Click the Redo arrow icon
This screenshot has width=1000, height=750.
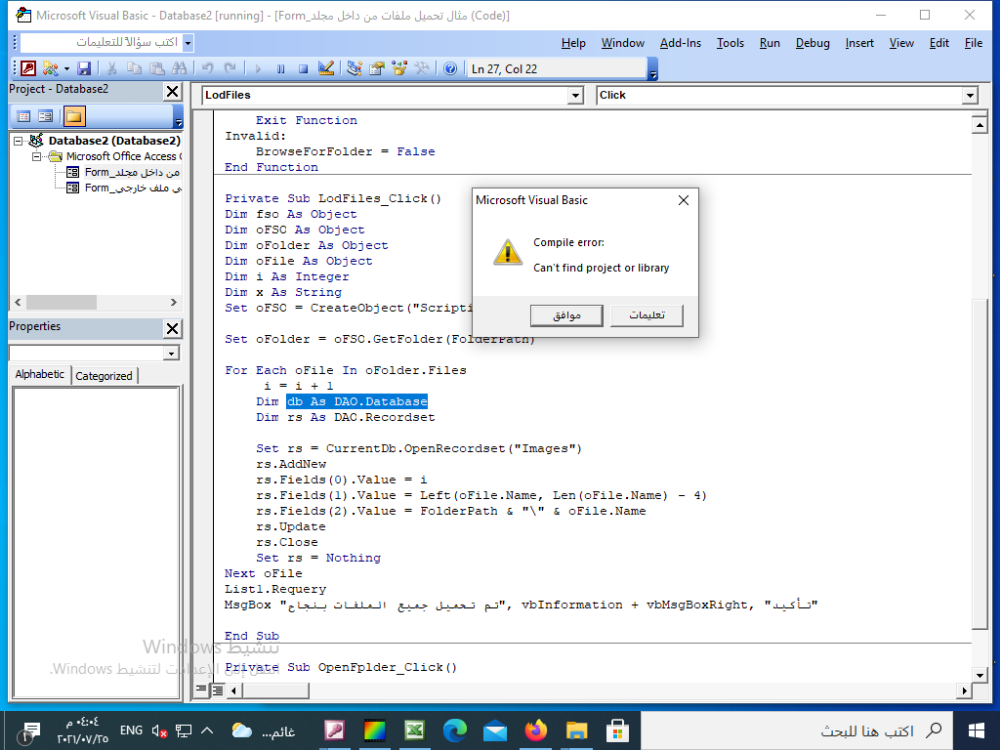point(230,68)
